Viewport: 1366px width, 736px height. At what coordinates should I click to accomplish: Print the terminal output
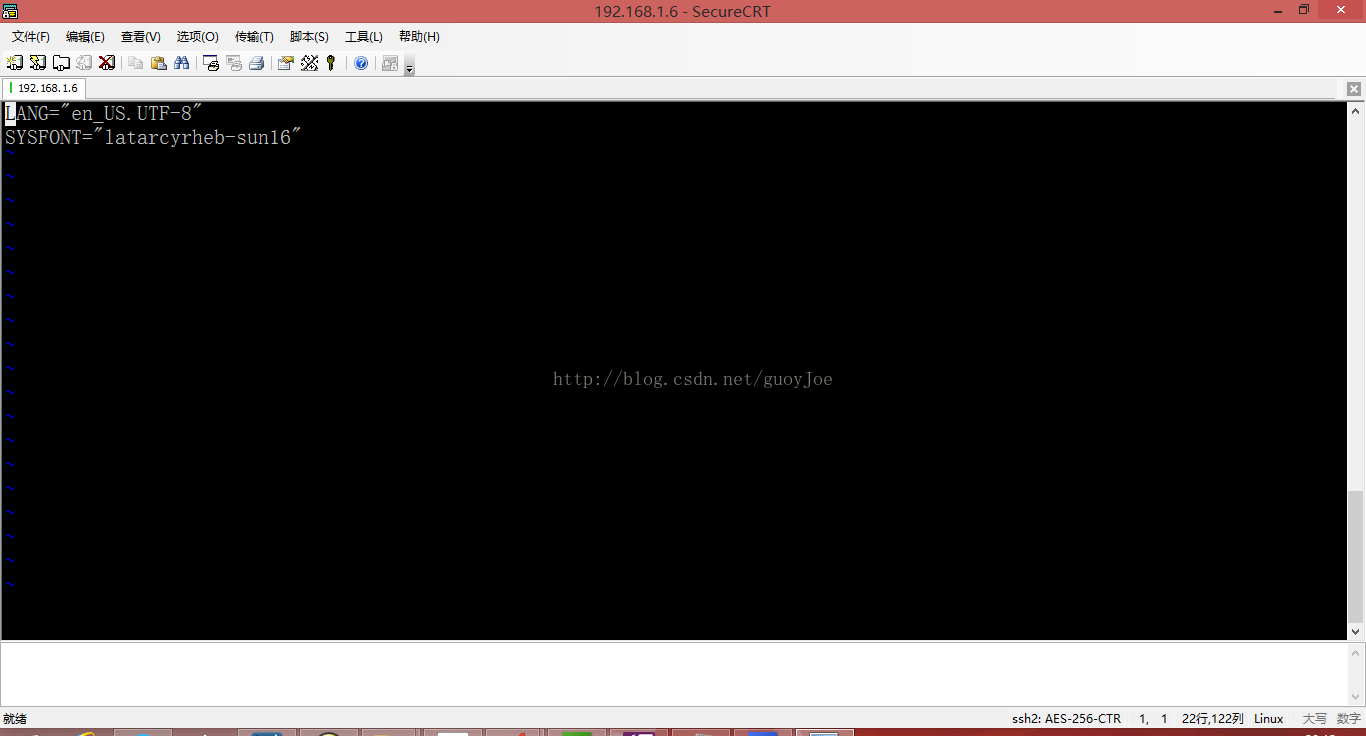(x=257, y=62)
